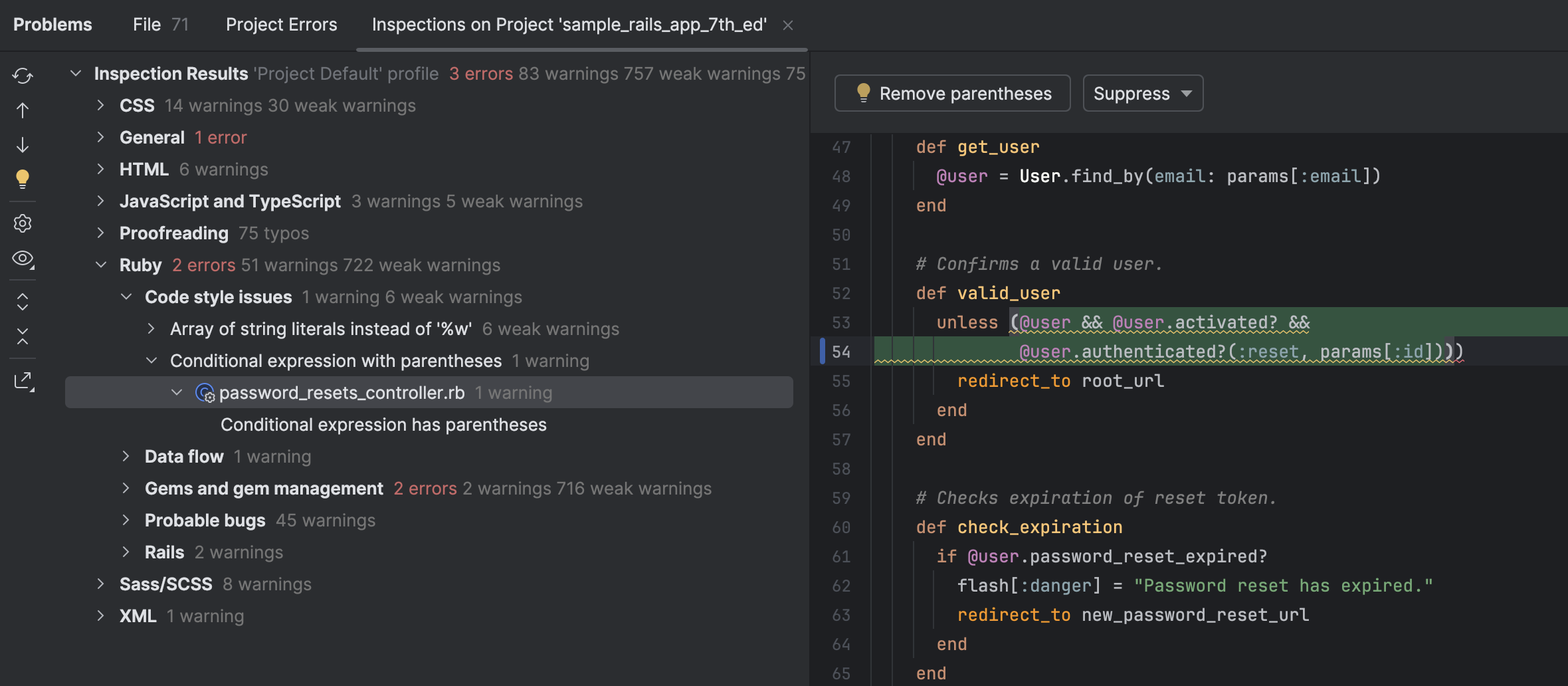This screenshot has height=686, width=1568.
Task: Expand all tree nodes icon
Action: (23, 302)
